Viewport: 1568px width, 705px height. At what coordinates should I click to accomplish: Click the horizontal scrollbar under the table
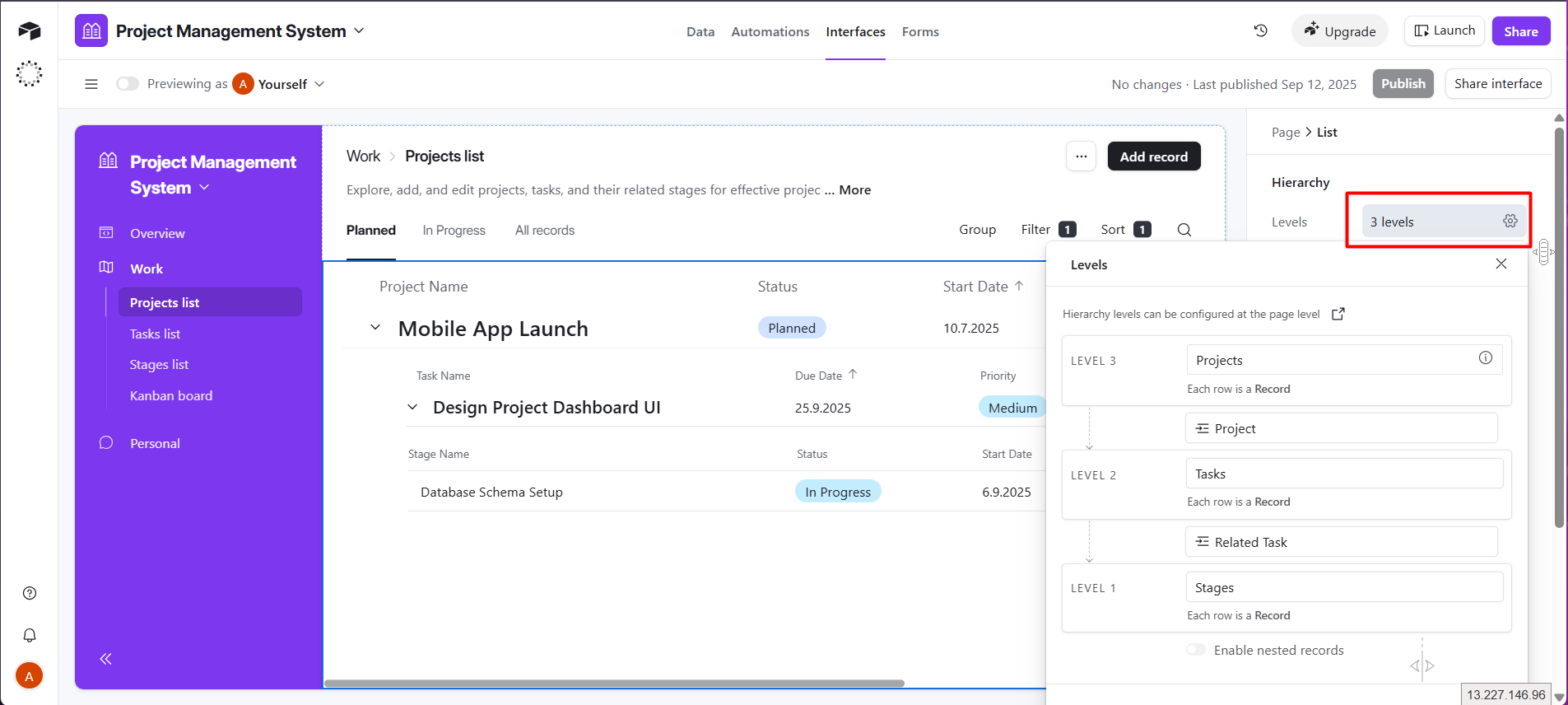pyautogui.click(x=614, y=683)
